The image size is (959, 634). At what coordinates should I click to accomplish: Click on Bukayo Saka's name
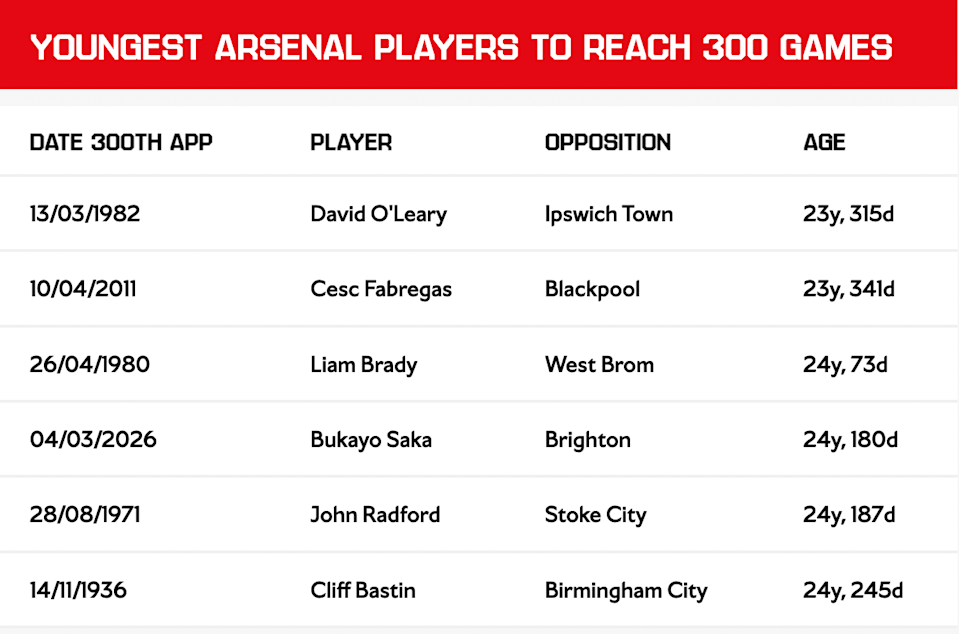(371, 440)
